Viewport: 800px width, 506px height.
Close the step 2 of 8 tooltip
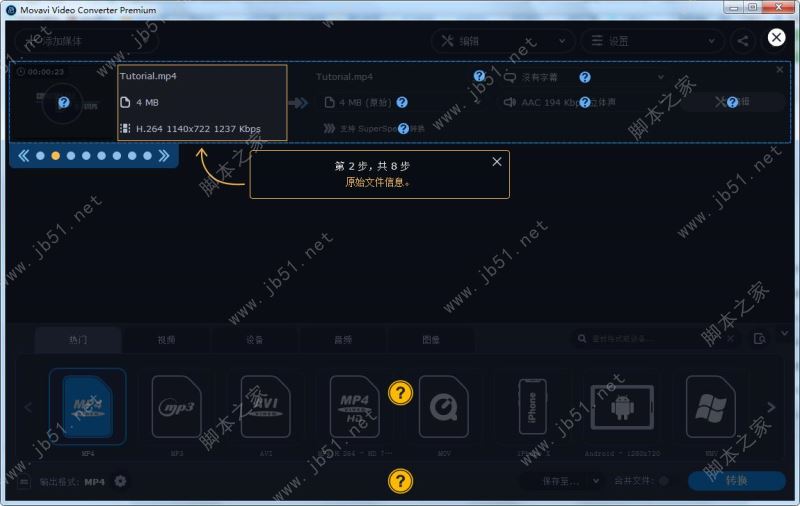[x=496, y=162]
